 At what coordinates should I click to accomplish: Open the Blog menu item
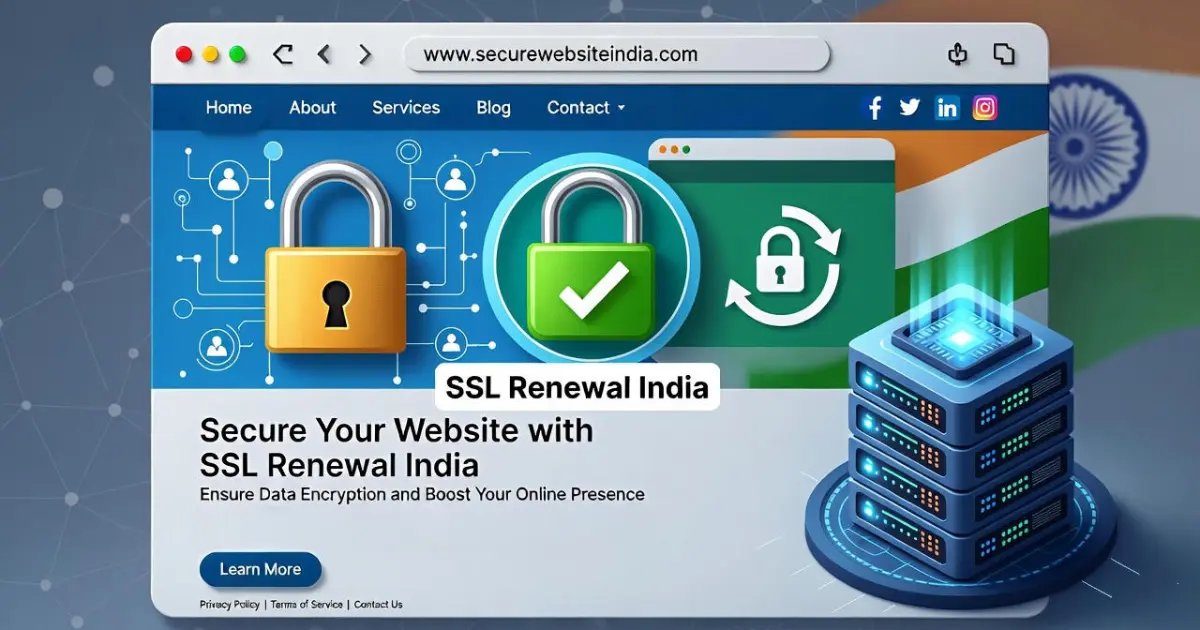[x=493, y=107]
